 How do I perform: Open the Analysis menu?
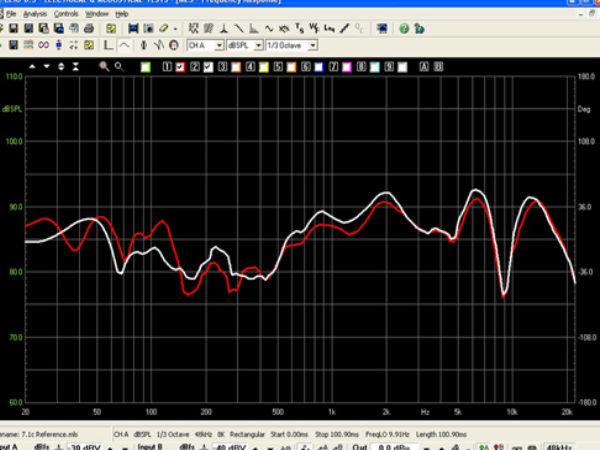34,15
